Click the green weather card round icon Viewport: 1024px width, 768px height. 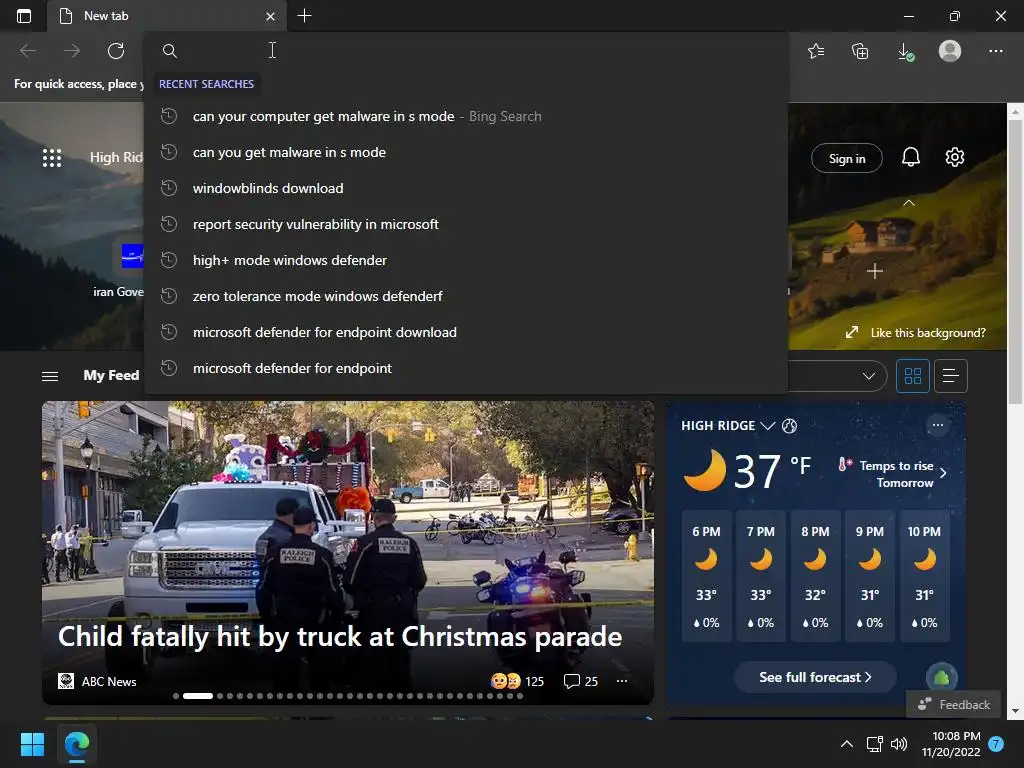[941, 678]
